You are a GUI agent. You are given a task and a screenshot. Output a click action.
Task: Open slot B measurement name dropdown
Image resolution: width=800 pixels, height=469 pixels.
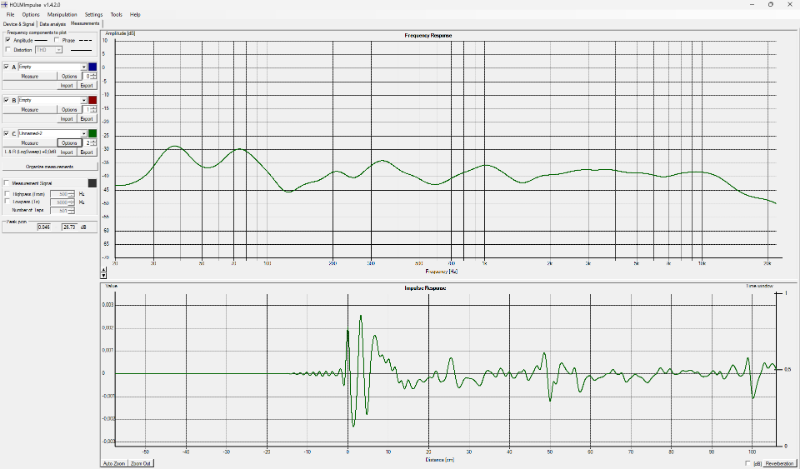pos(53,100)
